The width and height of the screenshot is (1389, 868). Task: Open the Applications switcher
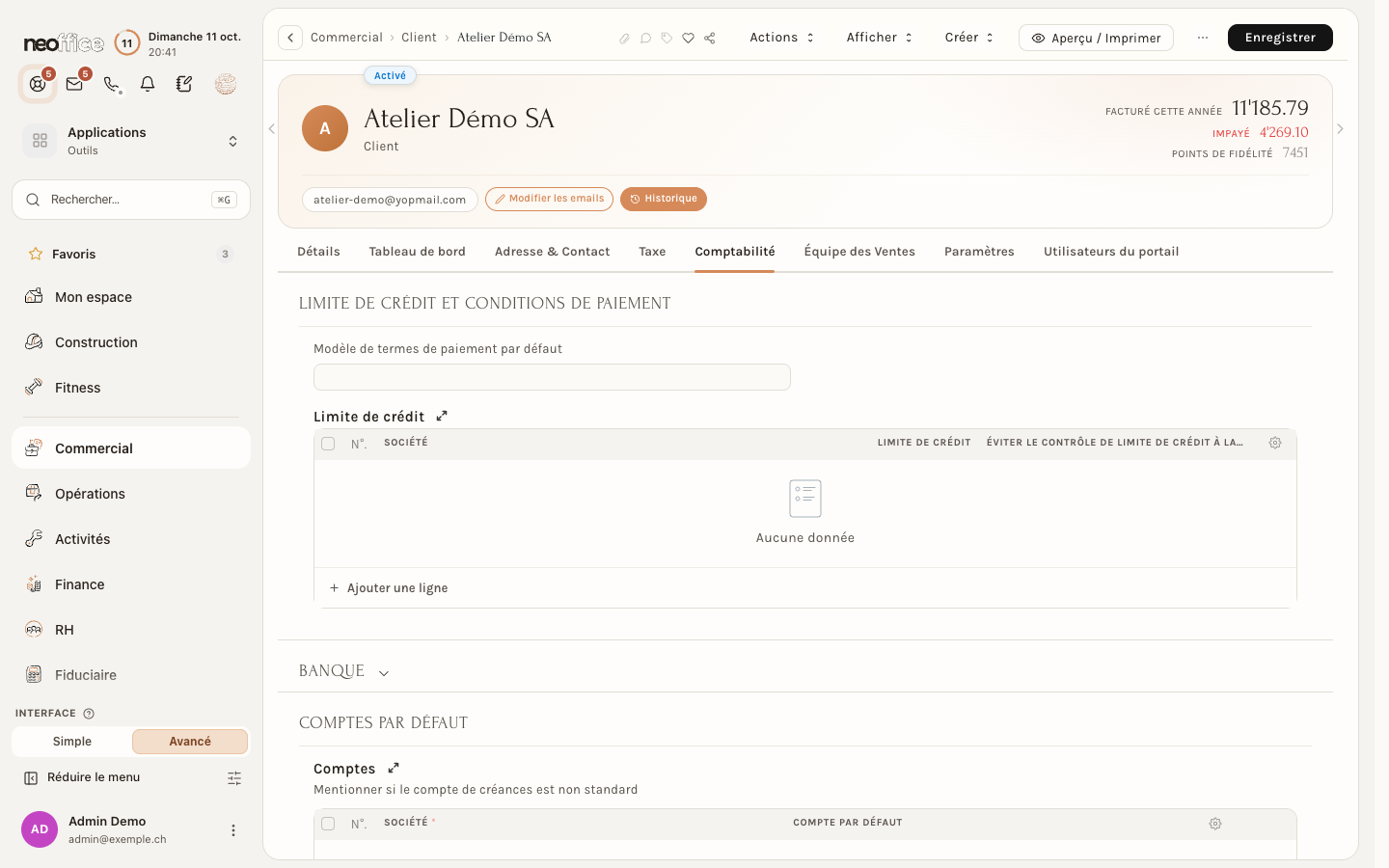[131, 141]
